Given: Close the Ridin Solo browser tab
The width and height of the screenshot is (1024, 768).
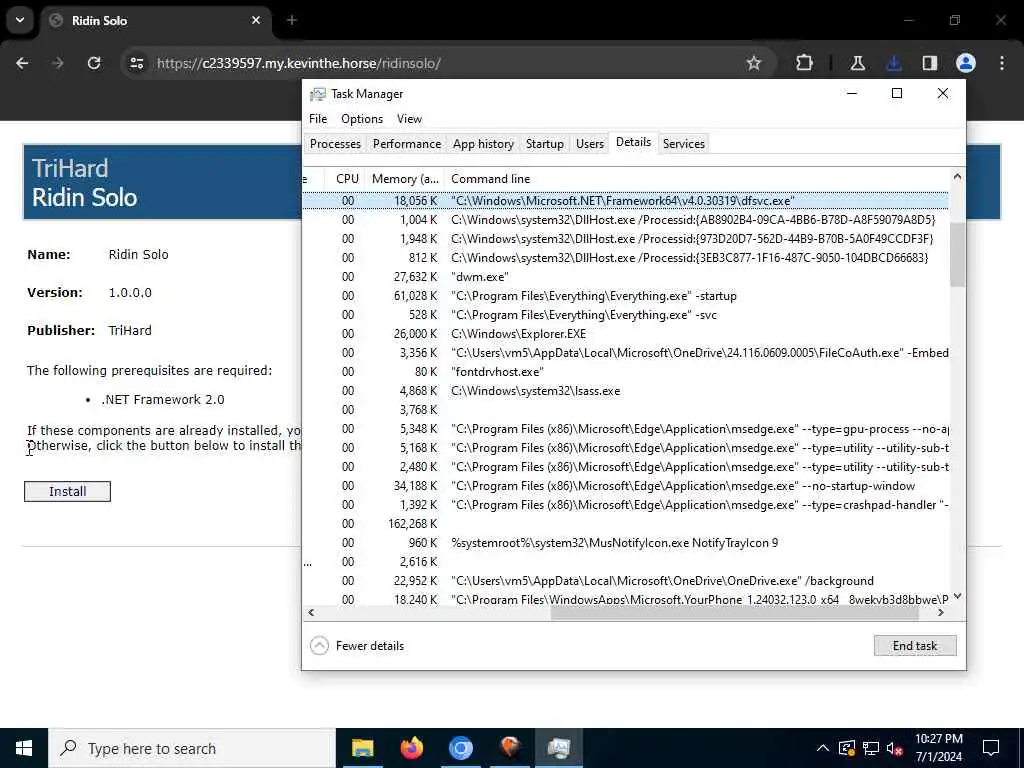Looking at the screenshot, I should click(256, 20).
